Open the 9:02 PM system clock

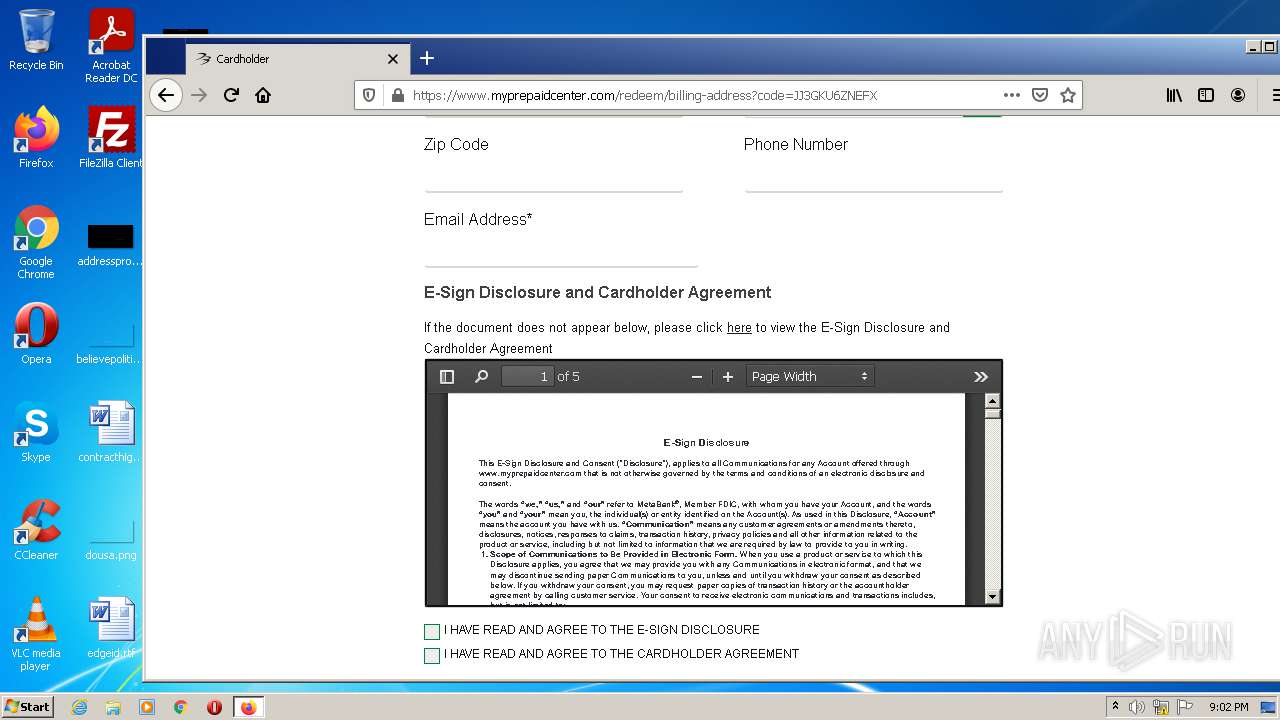tap(1229, 707)
